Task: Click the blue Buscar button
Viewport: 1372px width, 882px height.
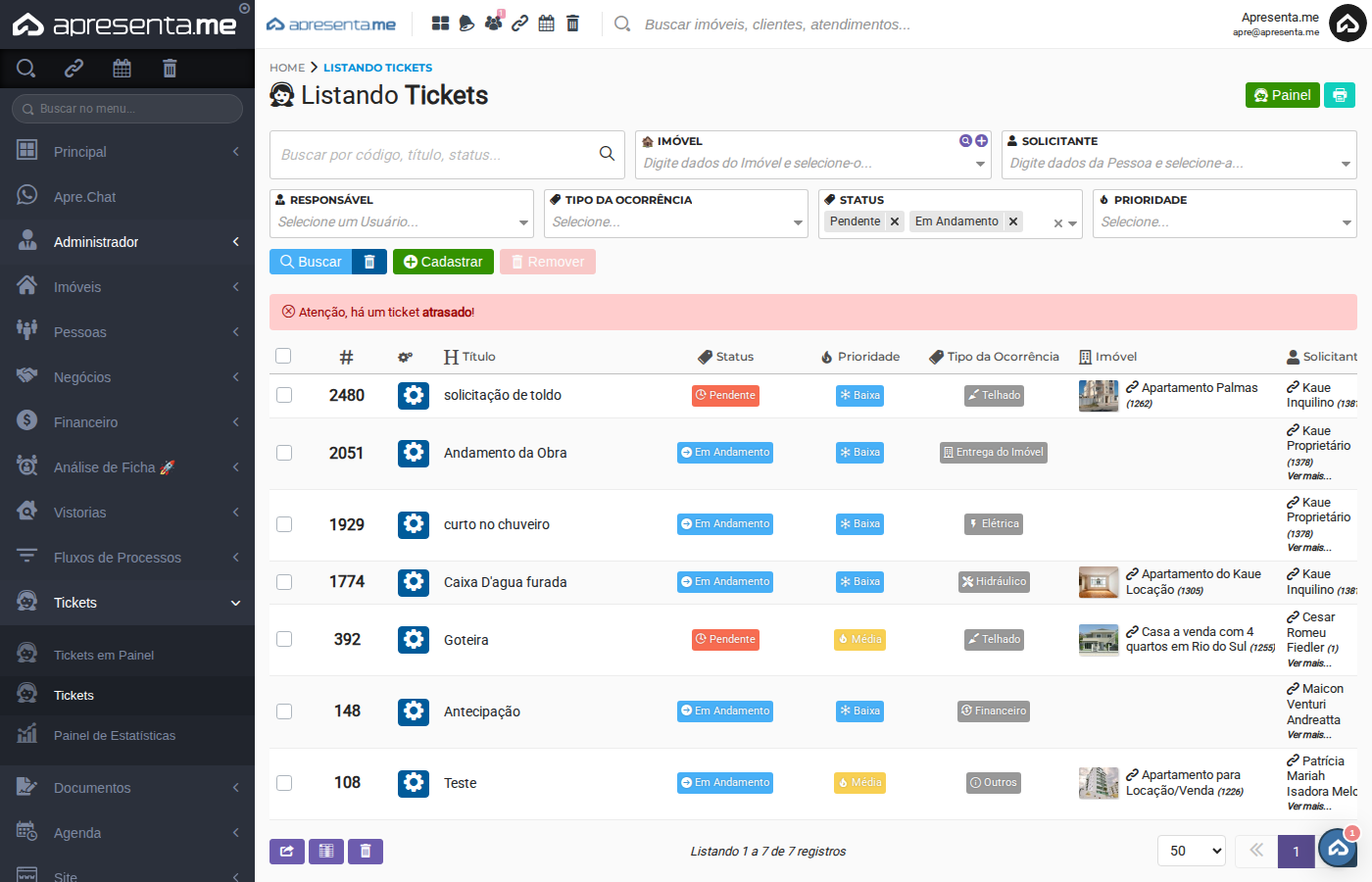Action: click(311, 262)
